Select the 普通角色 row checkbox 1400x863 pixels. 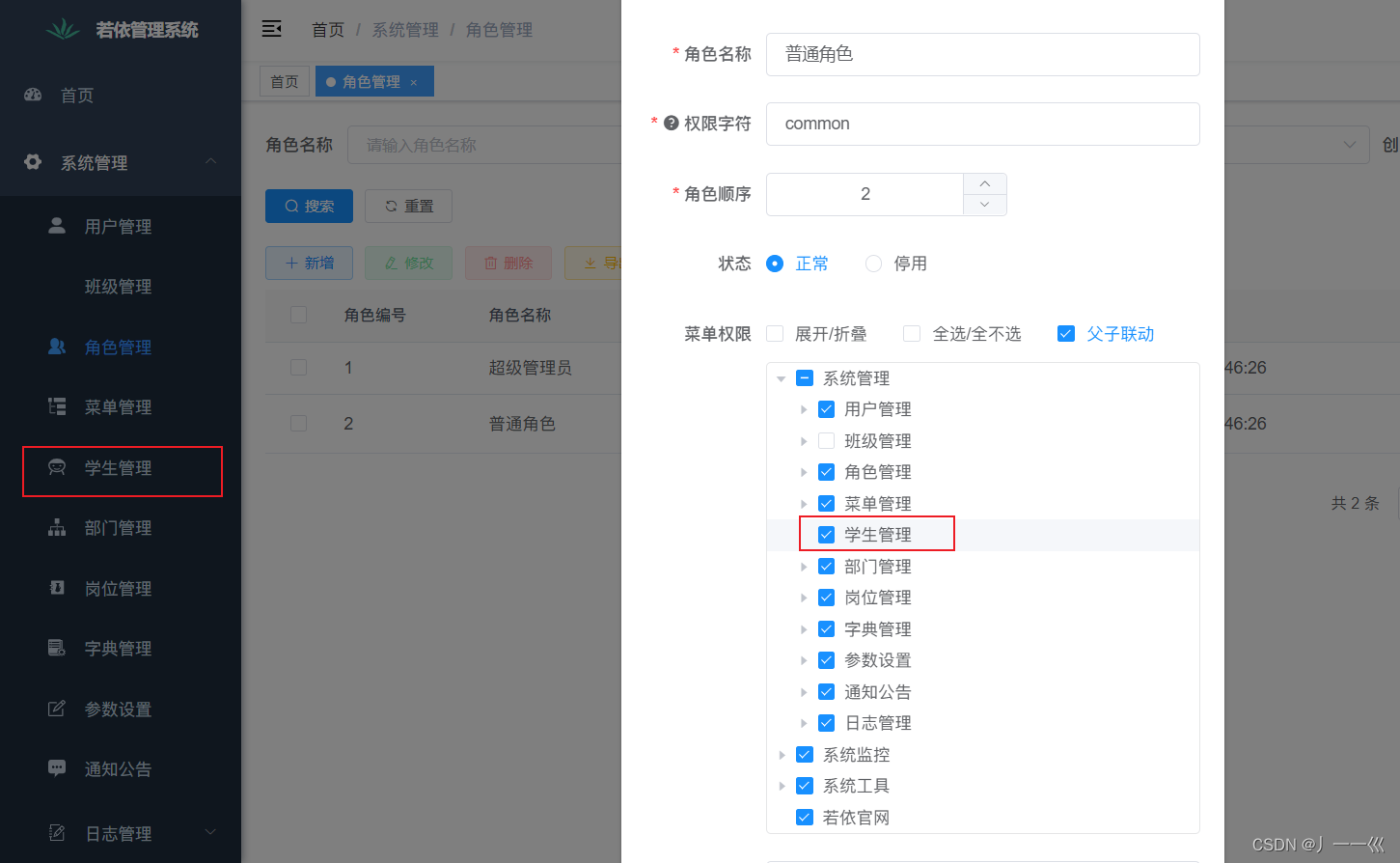(299, 423)
